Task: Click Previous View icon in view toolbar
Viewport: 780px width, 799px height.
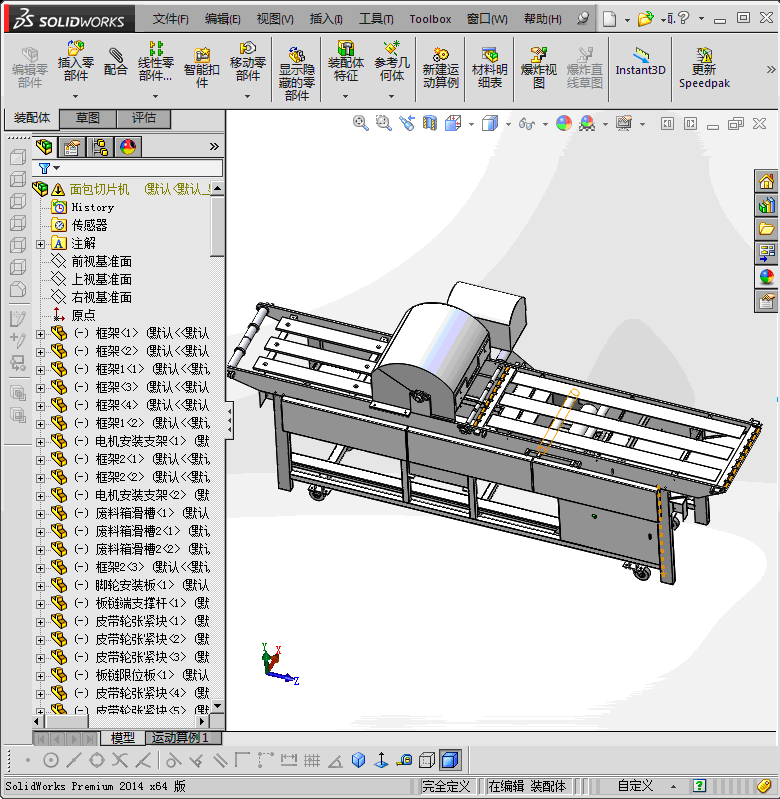Action: (x=407, y=123)
